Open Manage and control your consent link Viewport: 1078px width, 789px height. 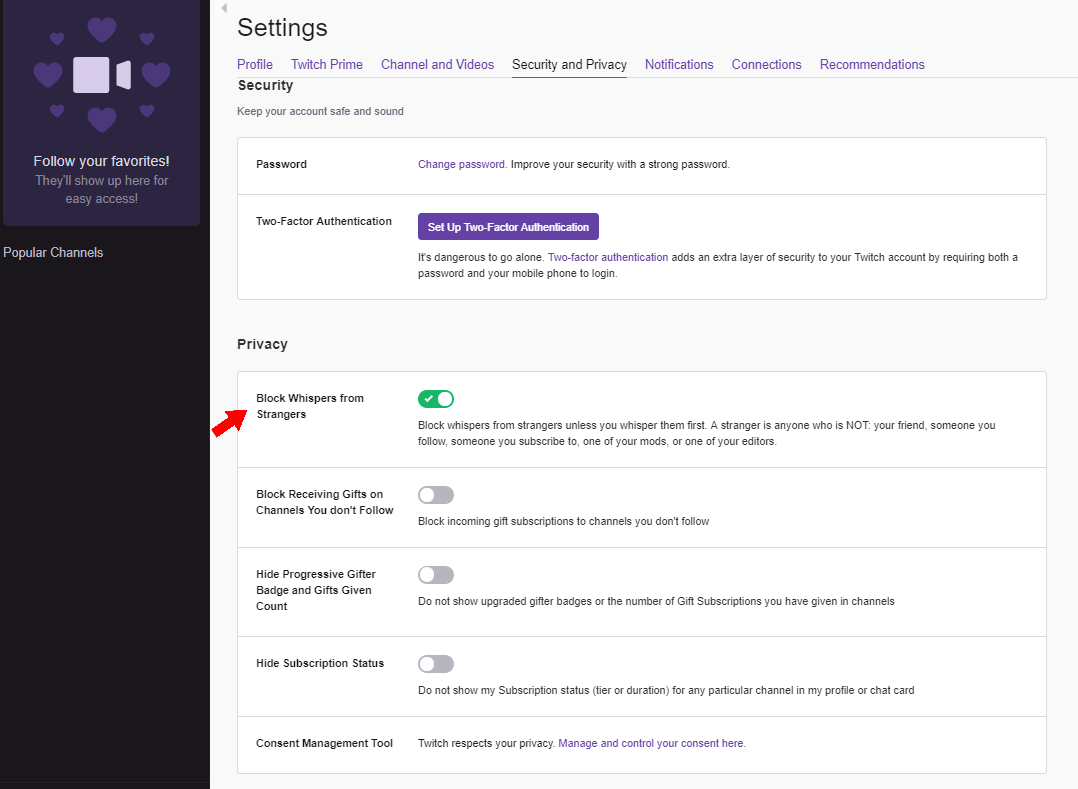[x=650, y=743]
